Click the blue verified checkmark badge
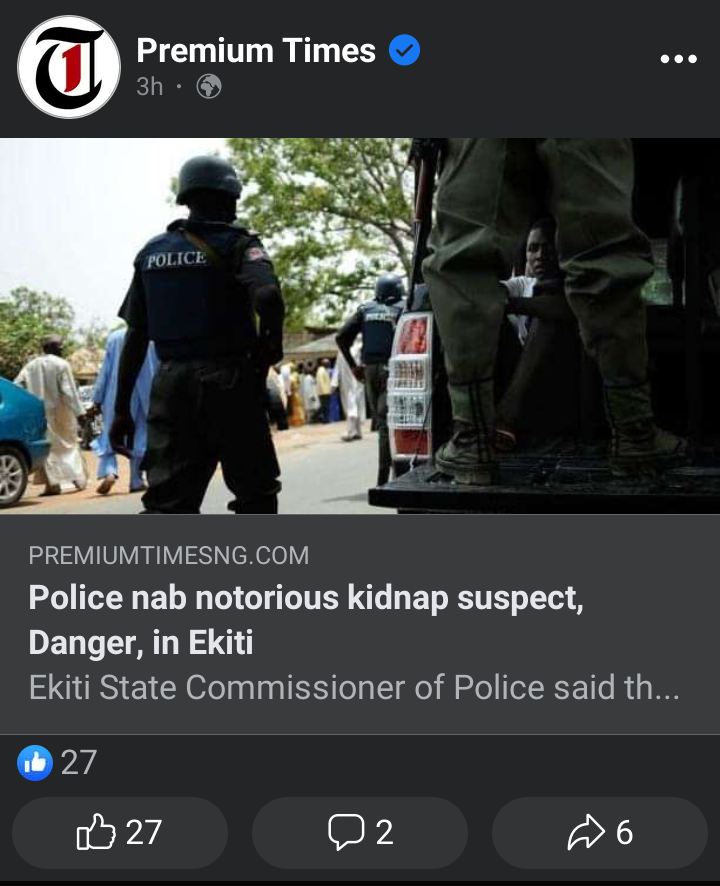This screenshot has width=720, height=886. [404, 50]
